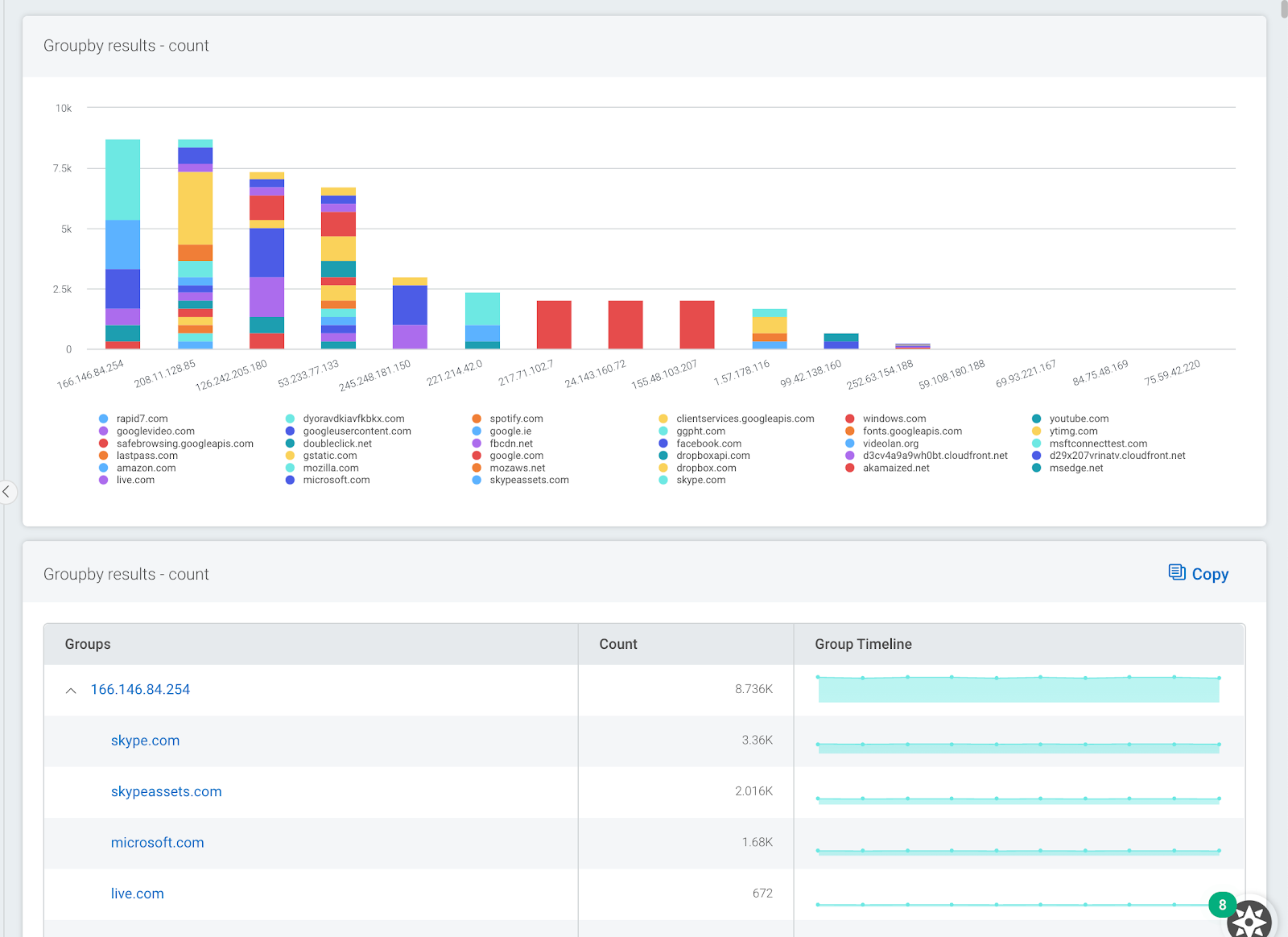1288x937 pixels.
Task: Open the skypeassets.com group link
Action: click(166, 792)
